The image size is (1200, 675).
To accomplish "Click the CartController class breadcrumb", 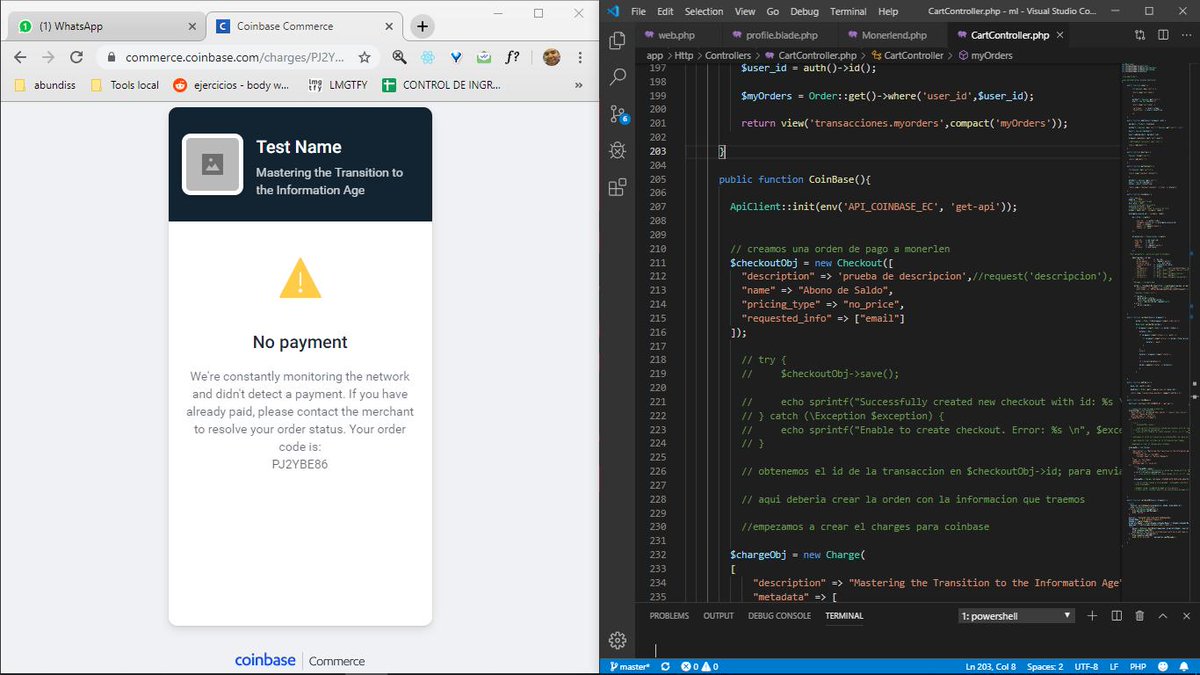I will coord(906,56).
